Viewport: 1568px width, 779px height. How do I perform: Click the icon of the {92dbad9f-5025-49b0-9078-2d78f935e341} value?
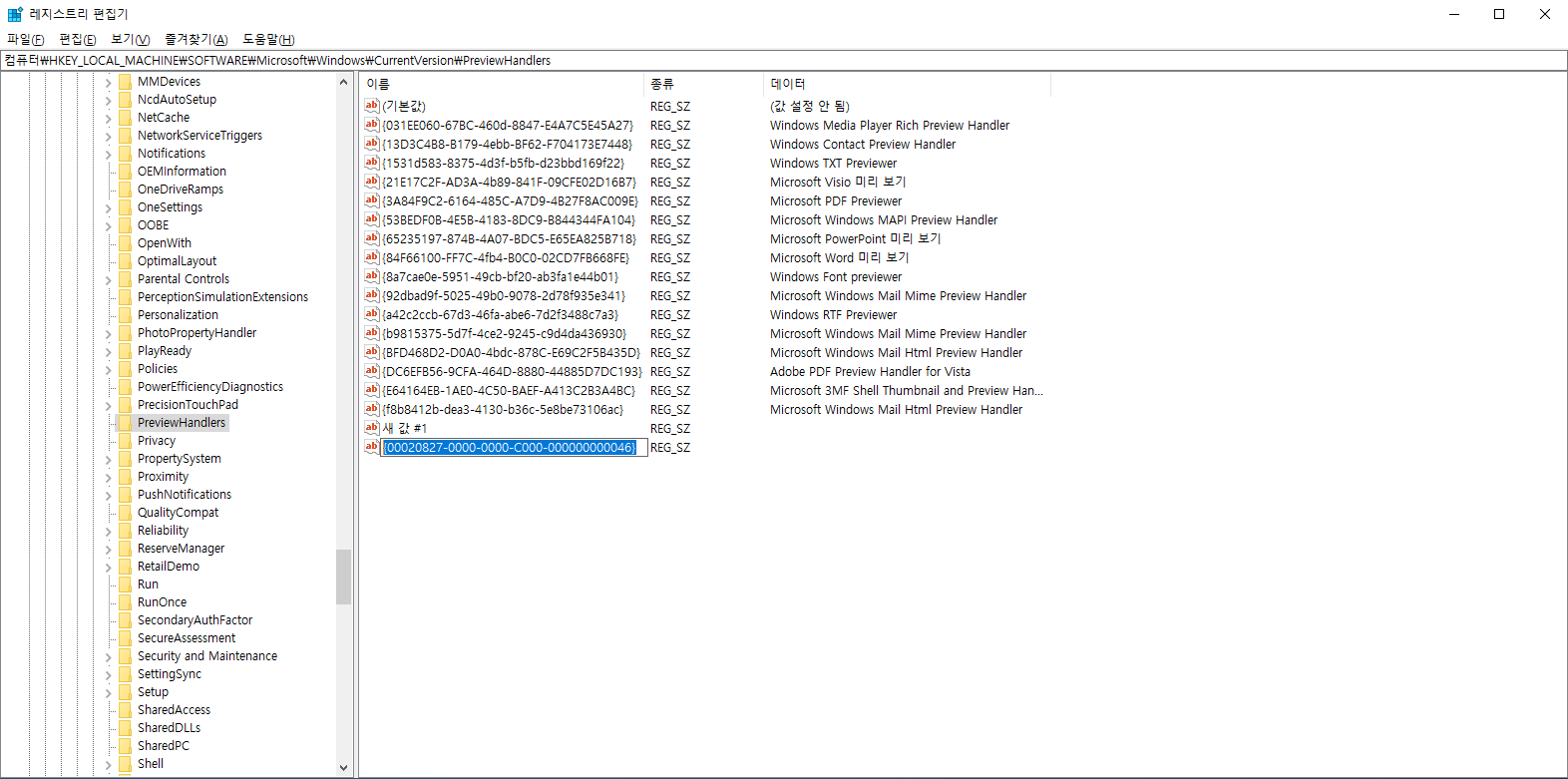point(372,295)
